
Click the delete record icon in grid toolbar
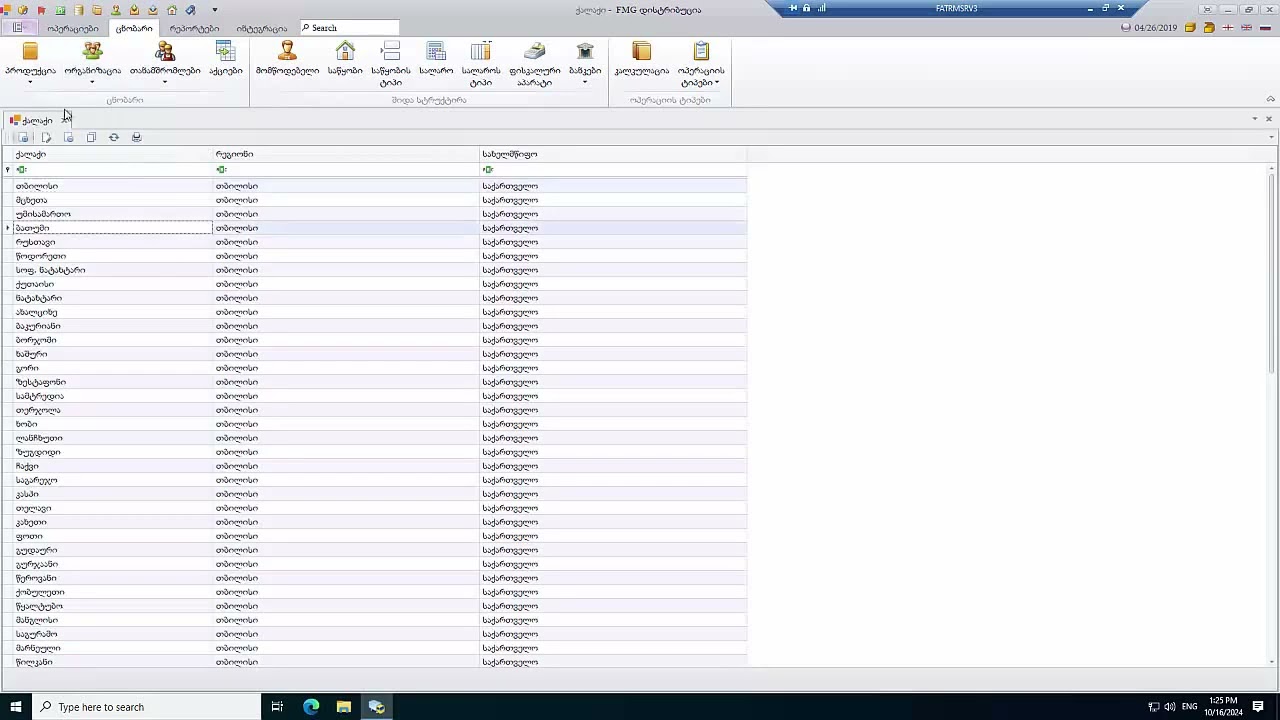pyautogui.click(x=68, y=137)
